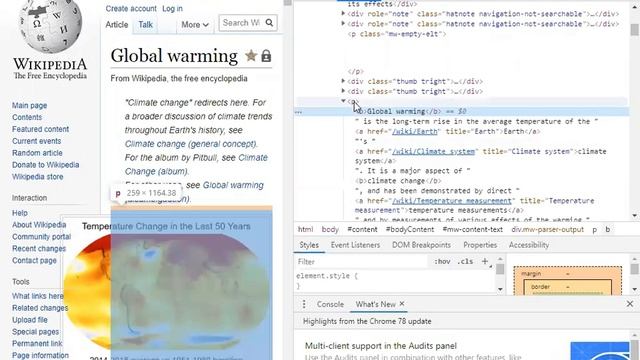This screenshot has width=640, height=360.
Task: Select html in the breadcrumb bar
Action: (x=305, y=229)
